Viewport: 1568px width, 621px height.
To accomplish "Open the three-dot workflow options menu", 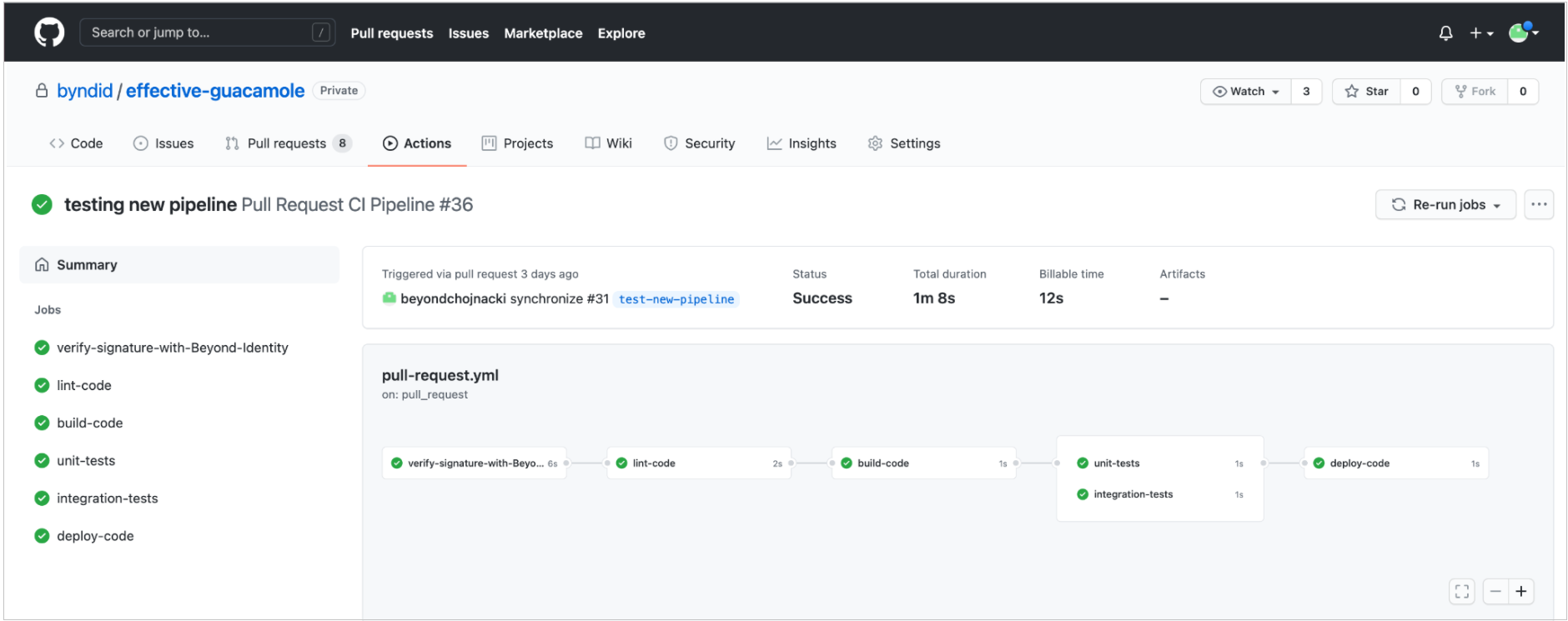I will click(1539, 204).
